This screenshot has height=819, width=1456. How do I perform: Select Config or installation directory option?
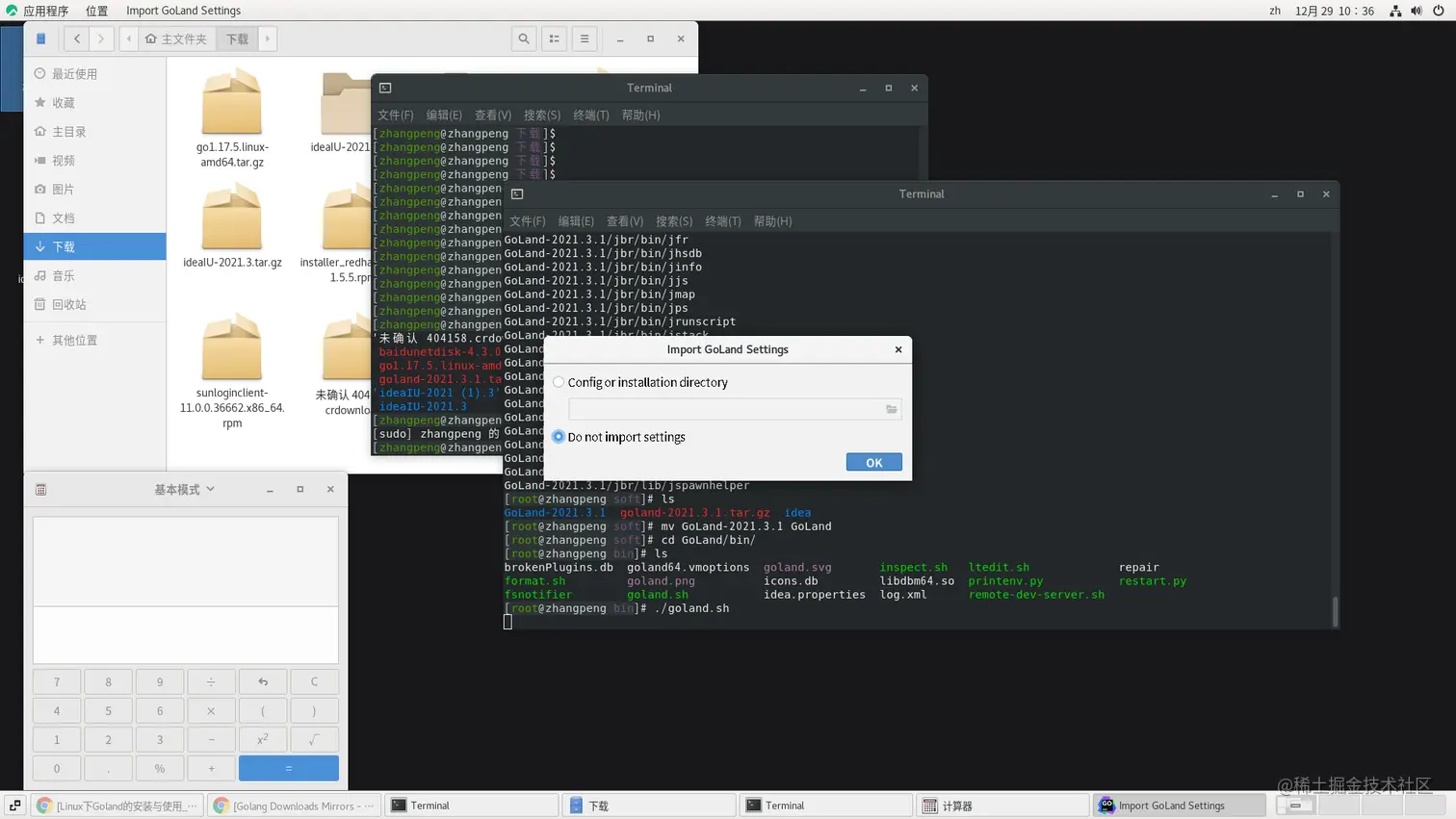click(x=559, y=382)
